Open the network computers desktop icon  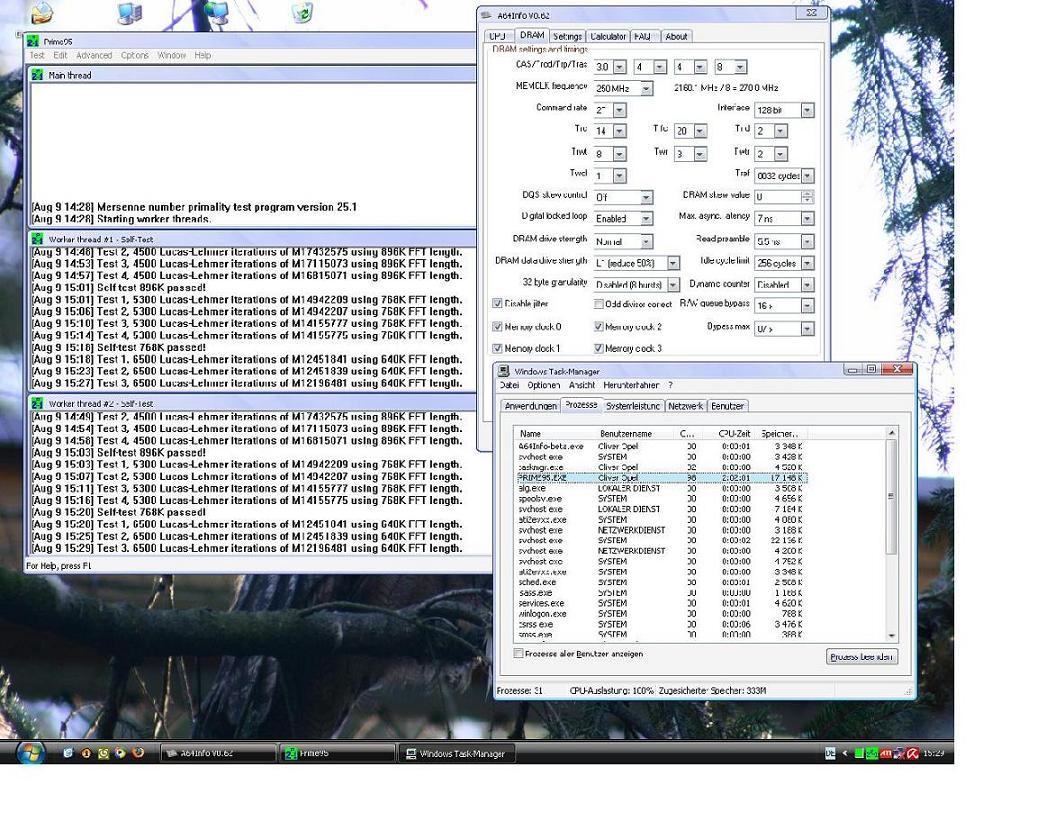[216, 12]
